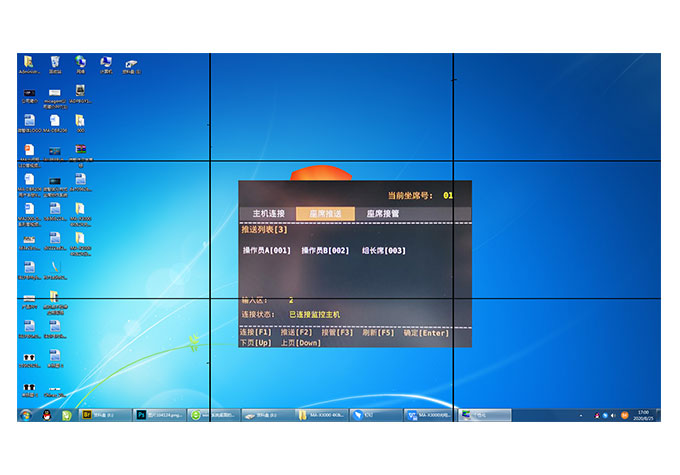Open the folder named 300 on desktop
The width and height of the screenshot is (680, 475).
(x=80, y=124)
